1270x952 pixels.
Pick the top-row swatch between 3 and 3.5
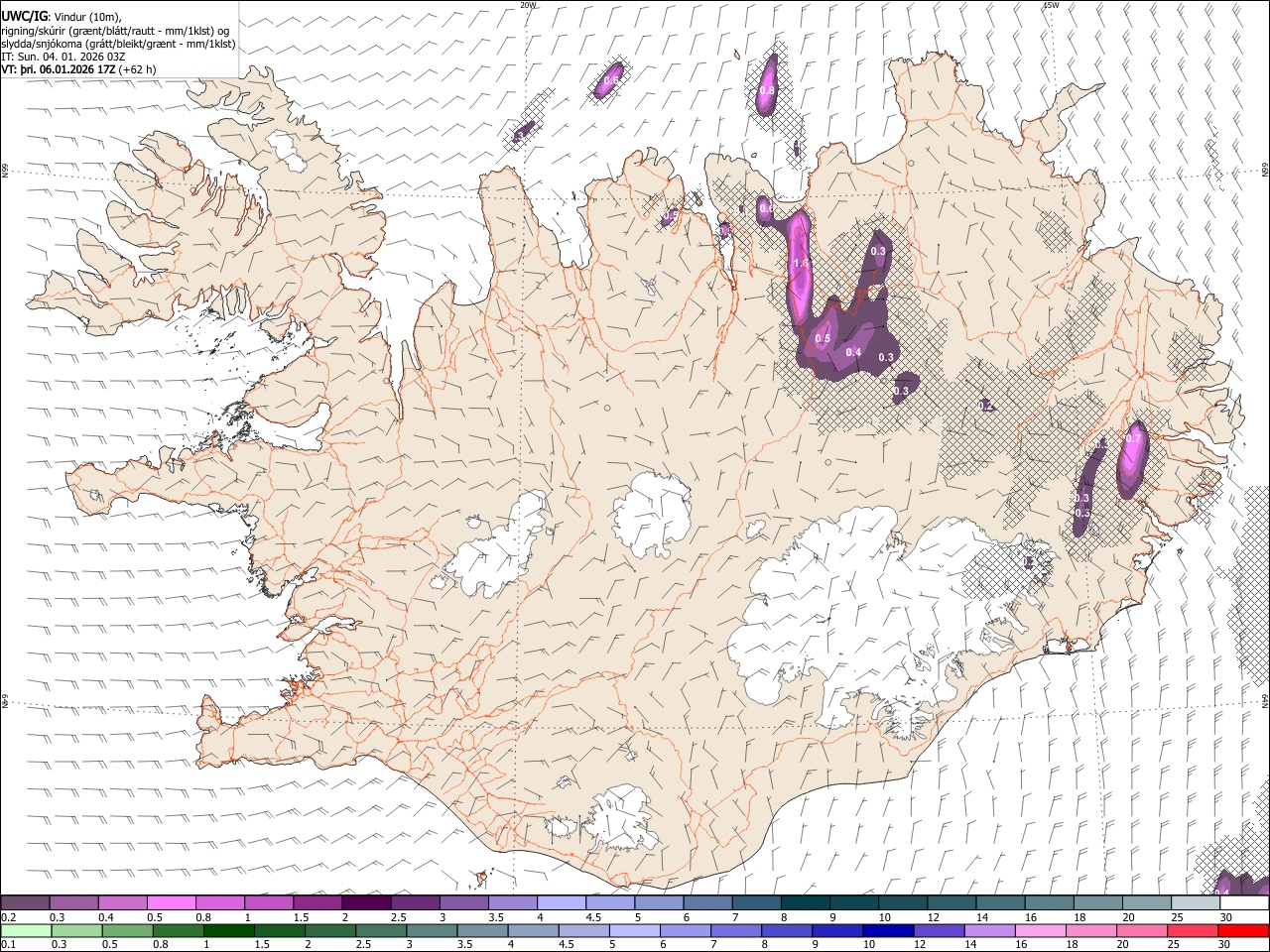(463, 903)
